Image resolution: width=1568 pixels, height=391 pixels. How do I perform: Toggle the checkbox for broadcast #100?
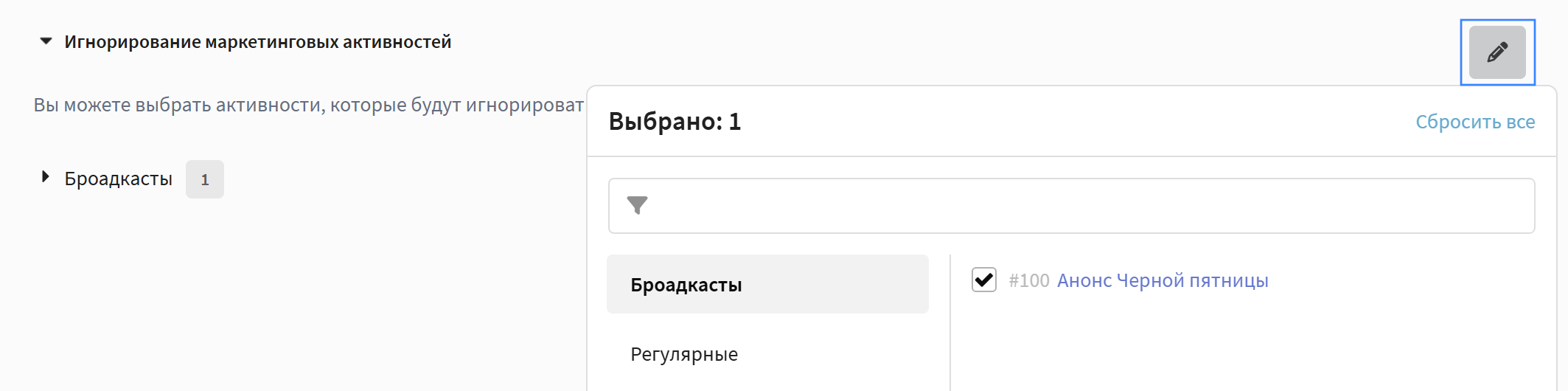(x=984, y=280)
